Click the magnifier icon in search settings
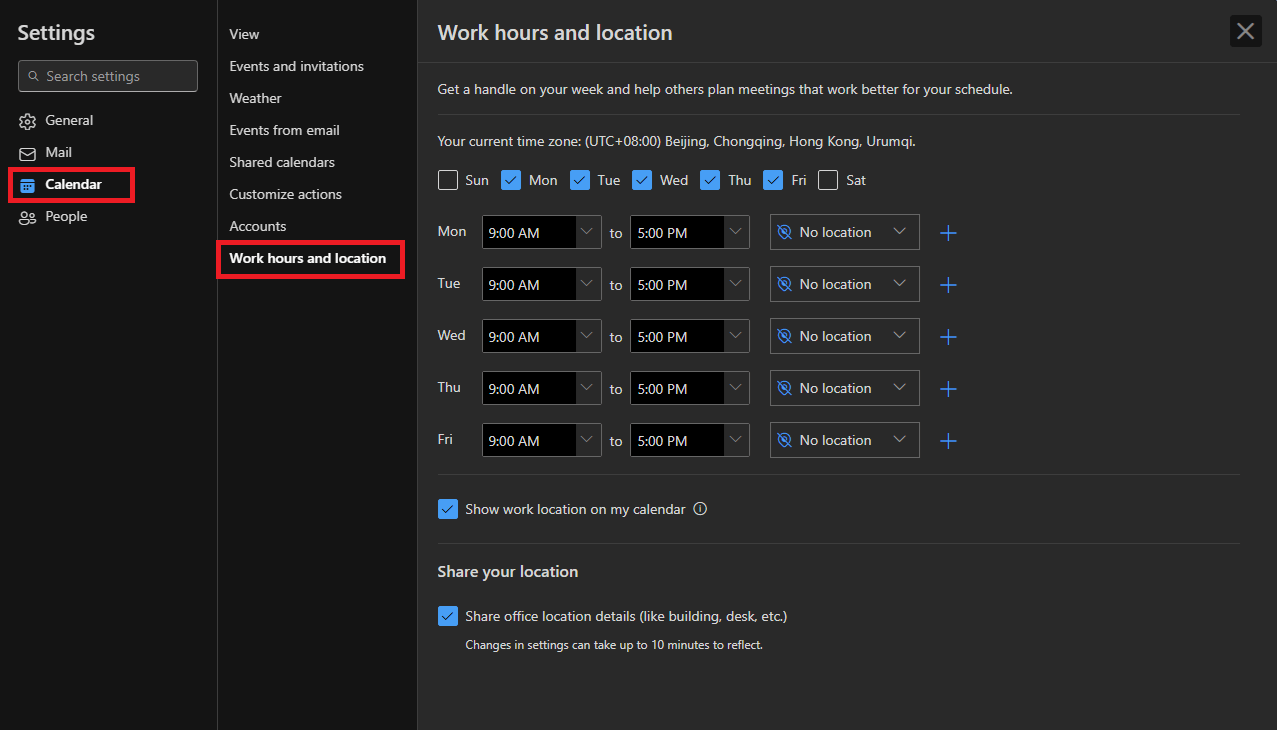The width and height of the screenshot is (1277, 730). coord(33,76)
